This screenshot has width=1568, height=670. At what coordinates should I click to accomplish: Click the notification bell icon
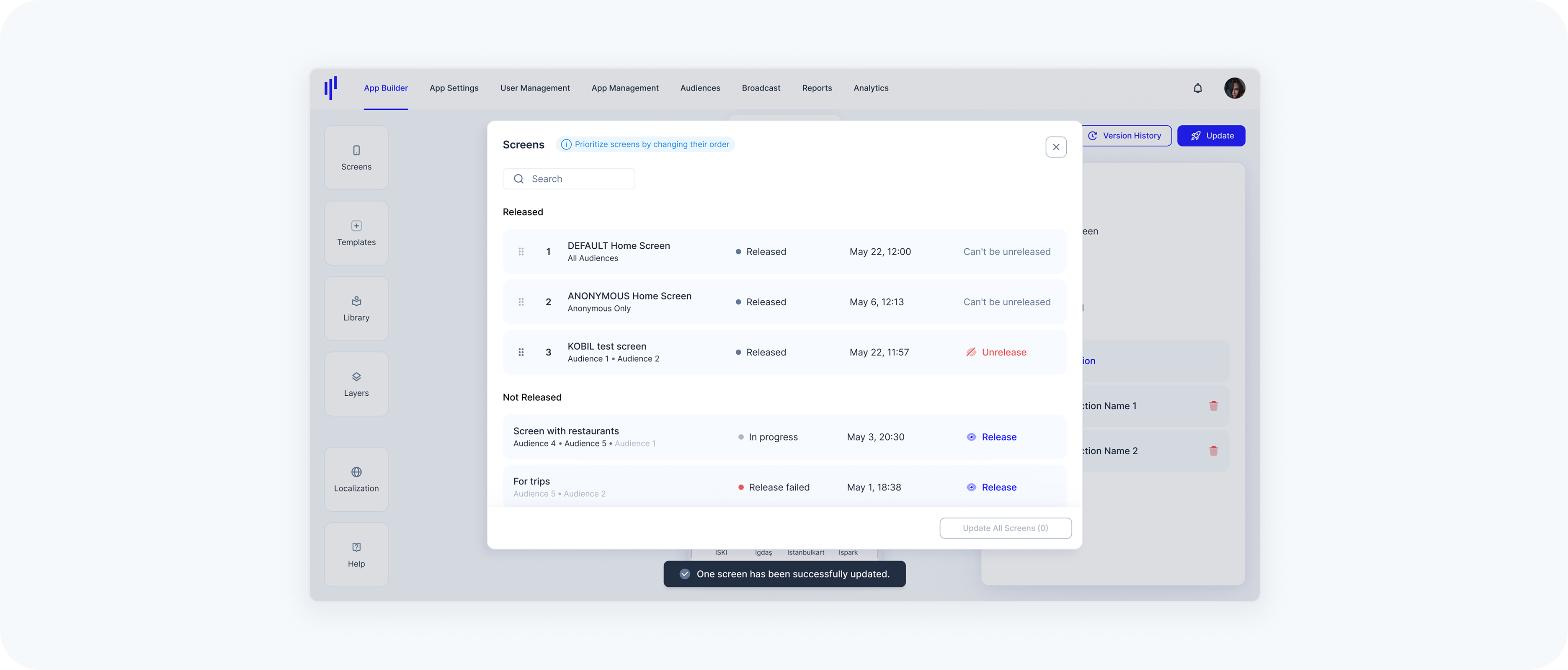1197,88
